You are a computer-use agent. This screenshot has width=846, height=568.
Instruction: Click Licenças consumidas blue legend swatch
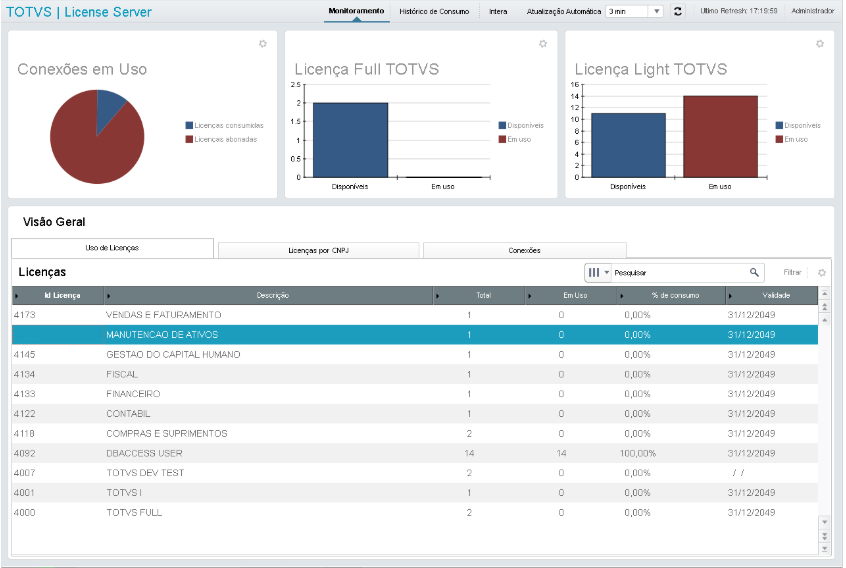189,125
